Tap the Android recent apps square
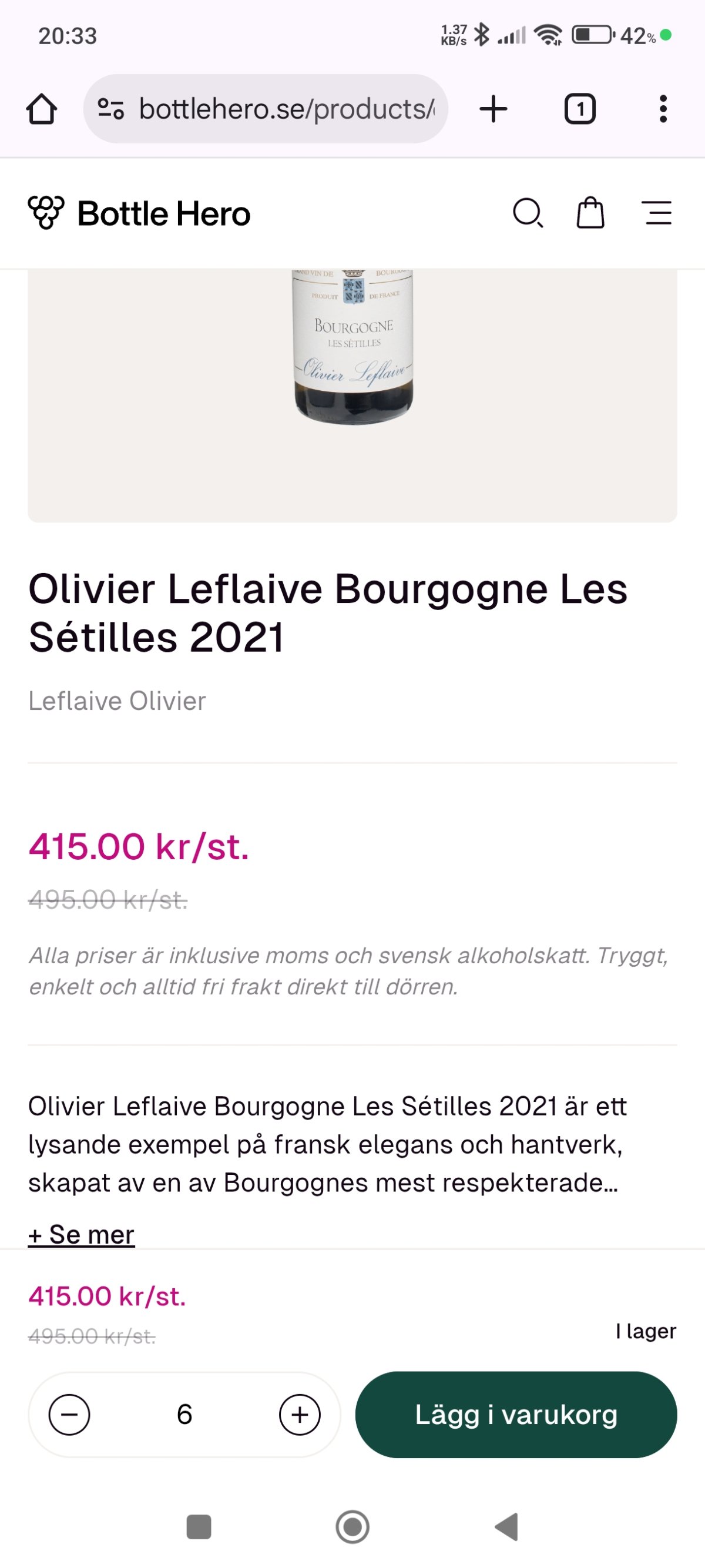705x1568 pixels. (199, 1527)
